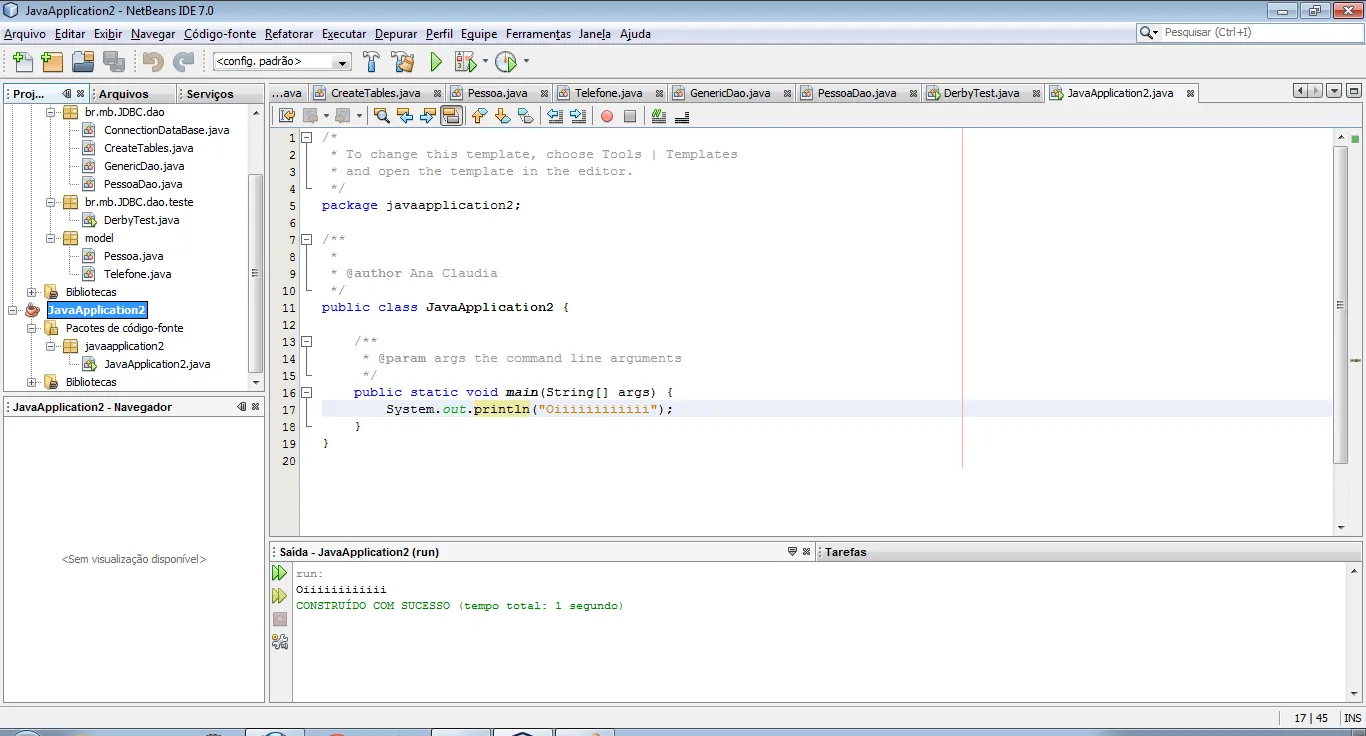This screenshot has height=736, width=1366.
Task: Click the Build Main Project hammer icon
Action: click(371, 62)
